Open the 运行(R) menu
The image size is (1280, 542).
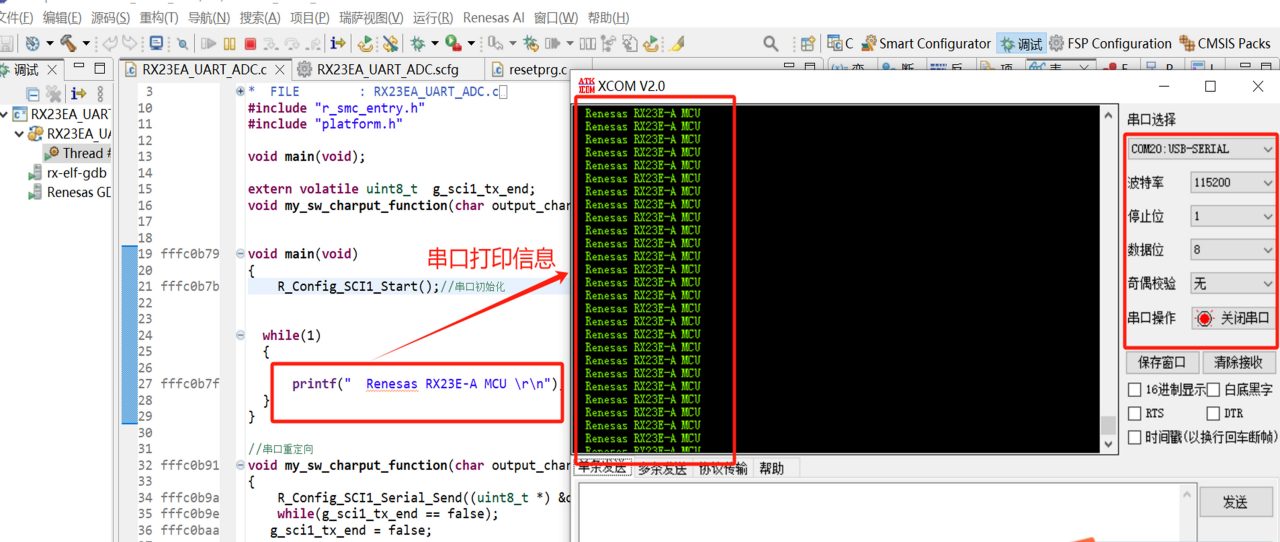(x=432, y=18)
